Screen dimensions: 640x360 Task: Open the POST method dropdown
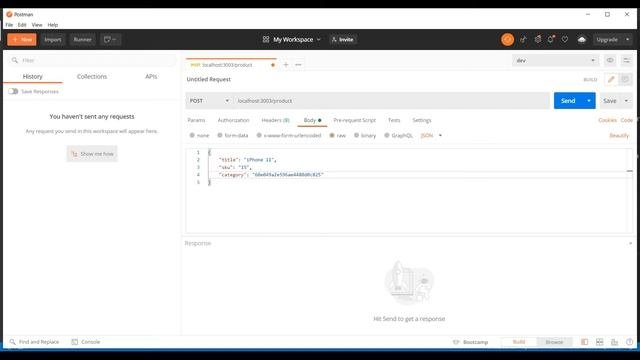(x=209, y=101)
